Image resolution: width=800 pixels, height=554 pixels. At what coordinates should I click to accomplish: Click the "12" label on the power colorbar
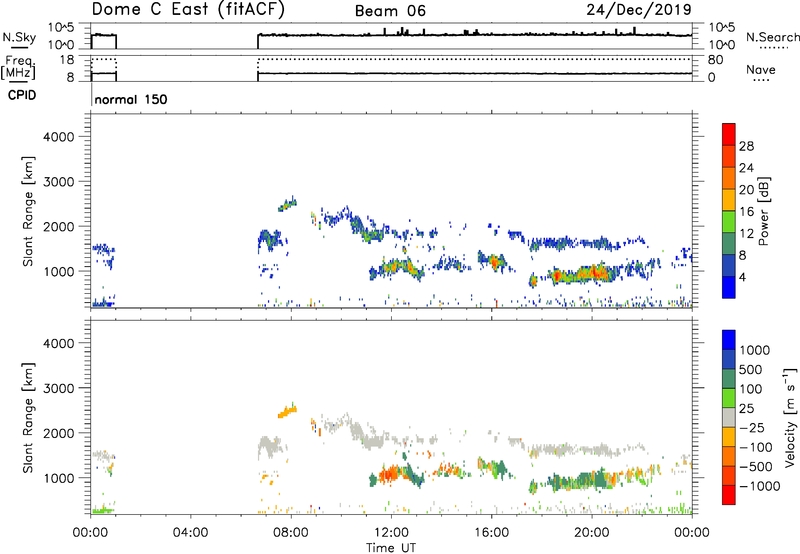tap(746, 234)
